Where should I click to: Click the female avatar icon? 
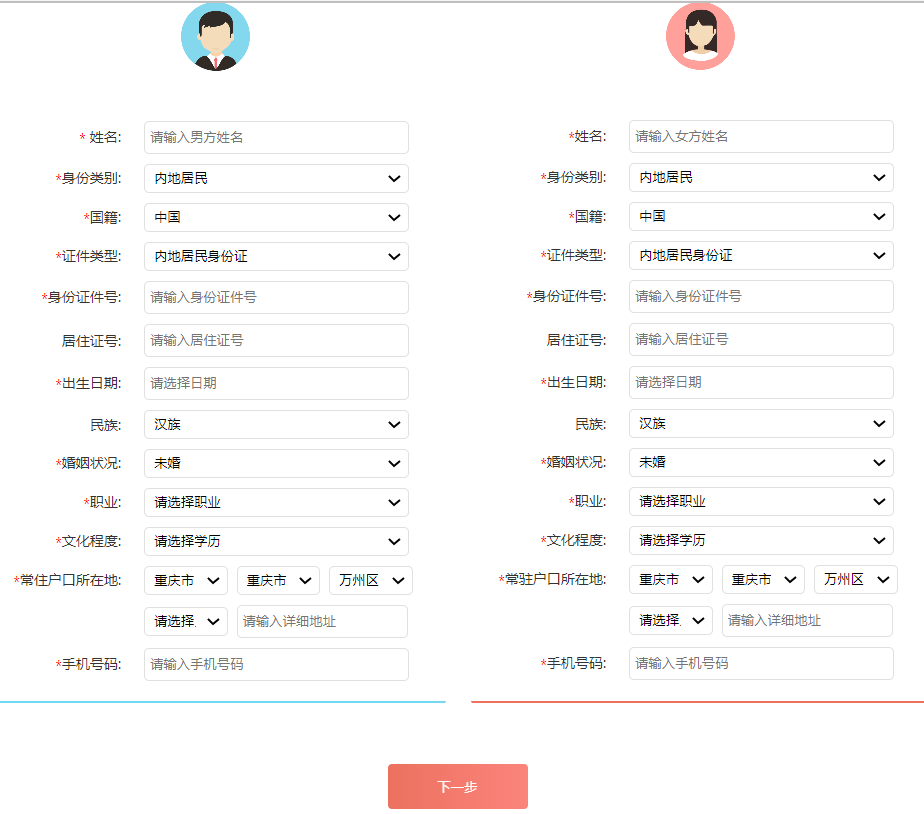click(700, 37)
